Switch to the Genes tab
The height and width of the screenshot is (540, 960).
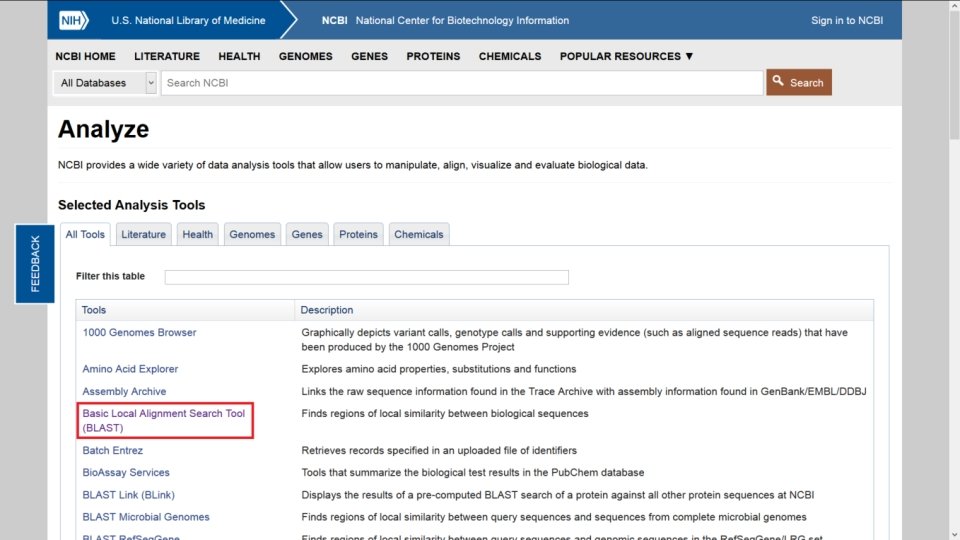307,234
